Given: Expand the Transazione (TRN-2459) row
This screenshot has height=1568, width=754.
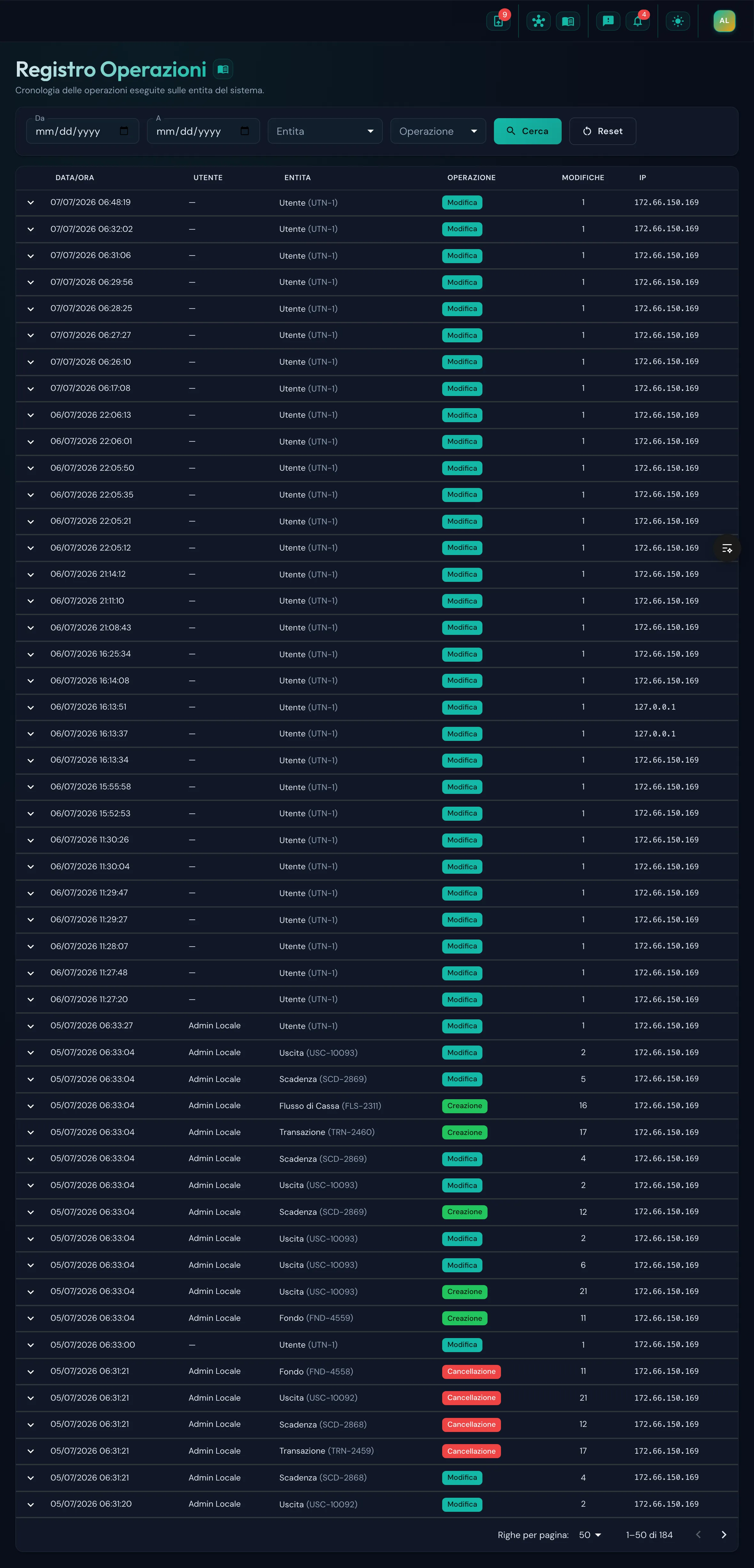Looking at the screenshot, I should coord(30,1451).
